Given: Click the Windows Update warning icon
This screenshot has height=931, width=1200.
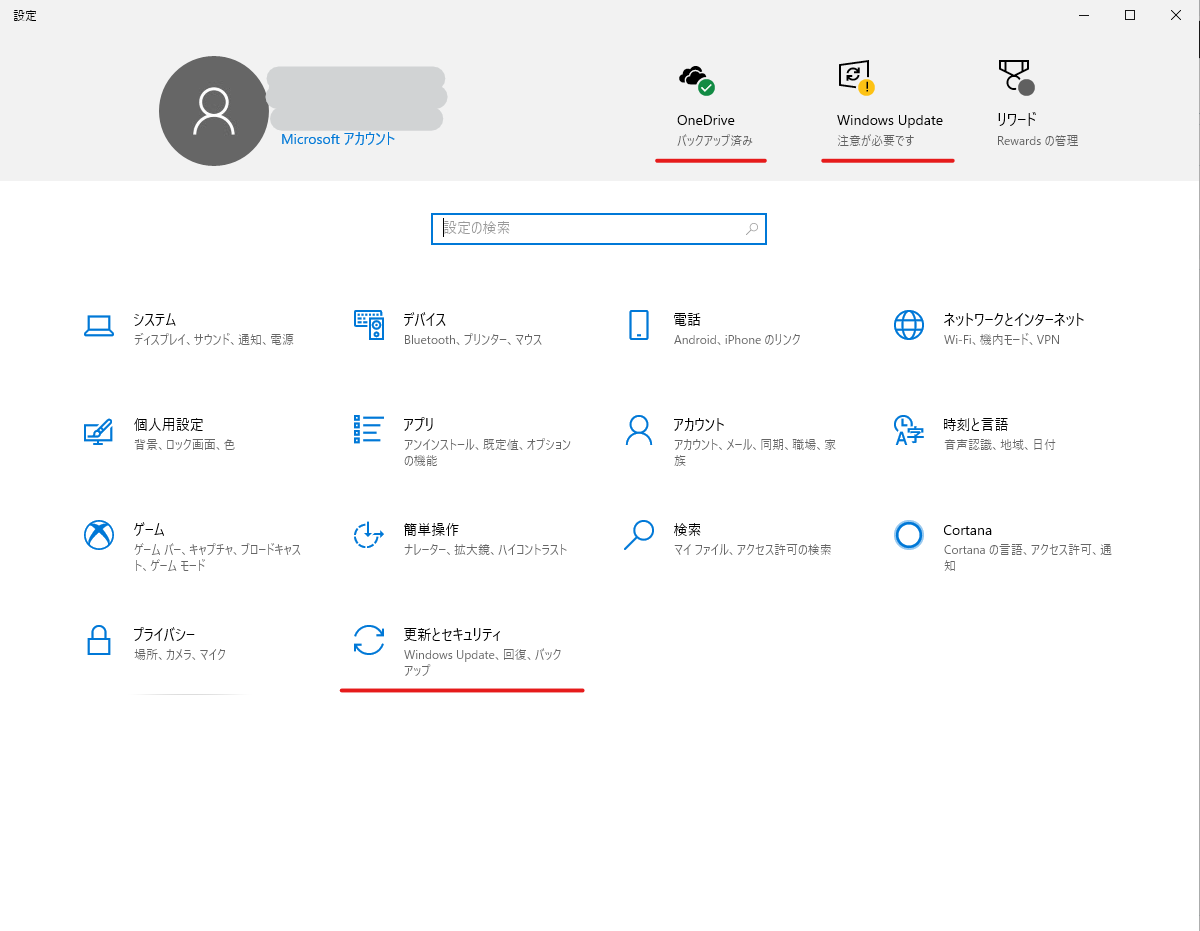Looking at the screenshot, I should tap(856, 78).
